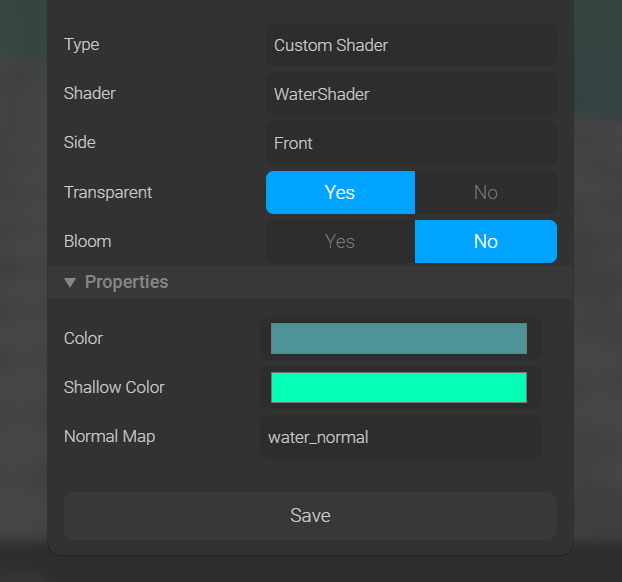Open the Shader selector showing WaterShader
Screen dimensions: 622x582
pyautogui.click(x=410, y=94)
